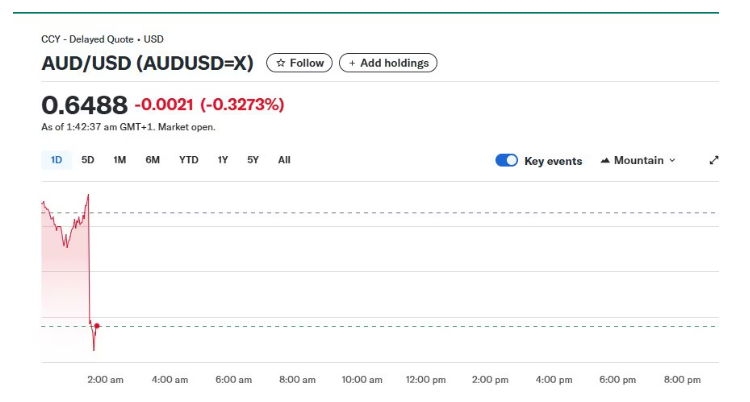
Task: View the 5Y price history
Action: click(x=253, y=160)
